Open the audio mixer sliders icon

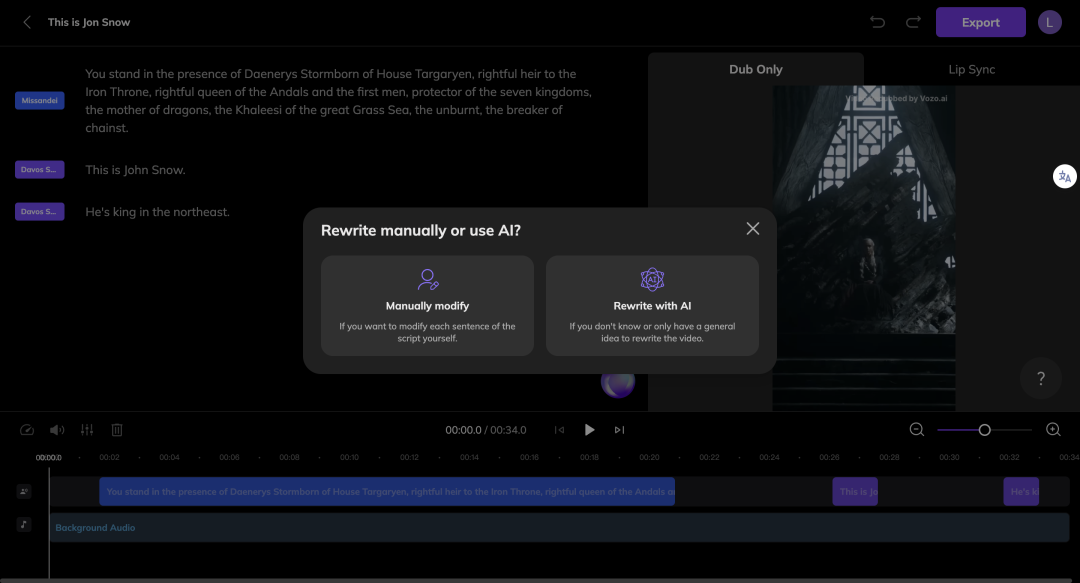(x=87, y=430)
